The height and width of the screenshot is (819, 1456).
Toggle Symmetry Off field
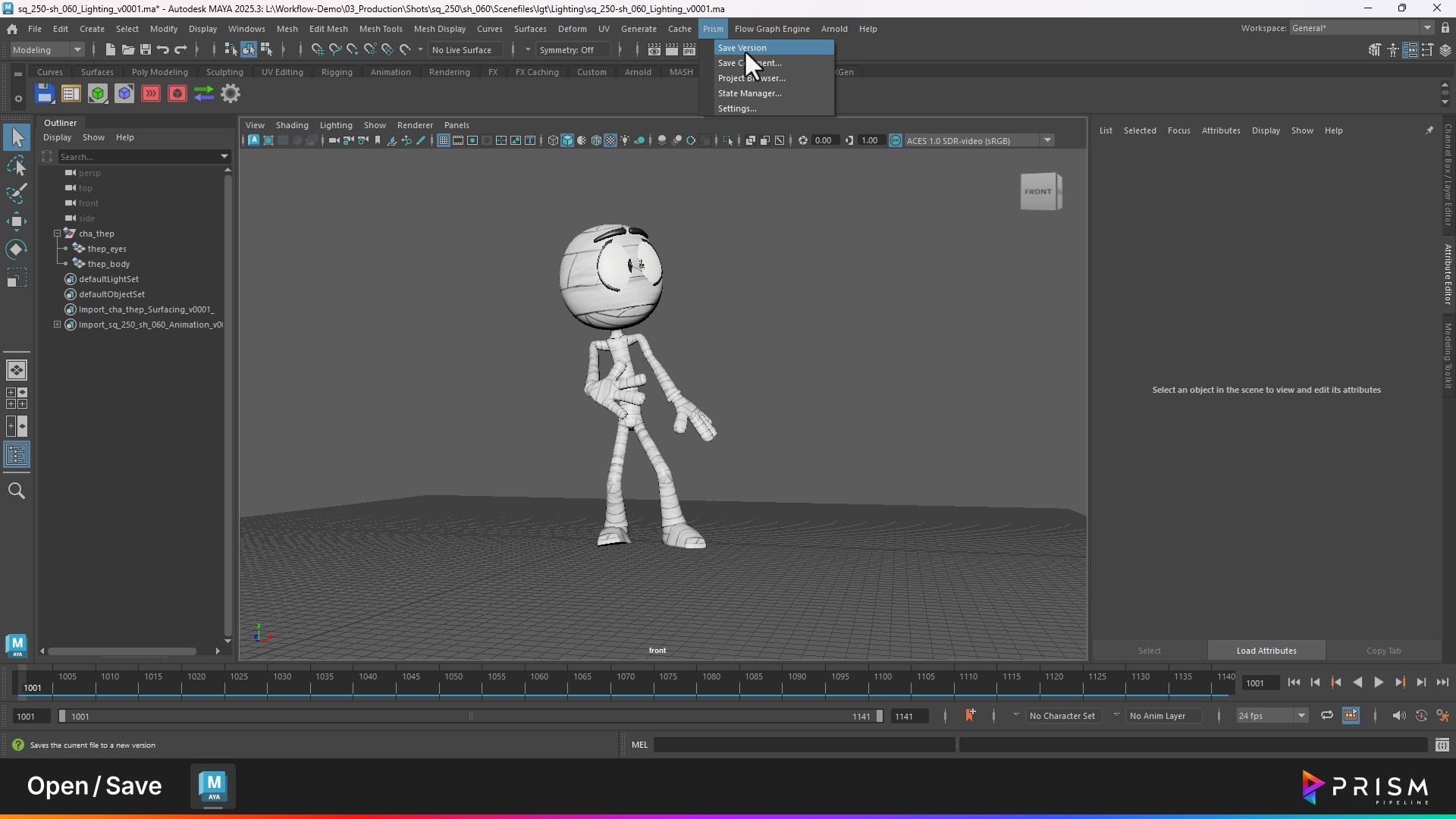(573, 50)
